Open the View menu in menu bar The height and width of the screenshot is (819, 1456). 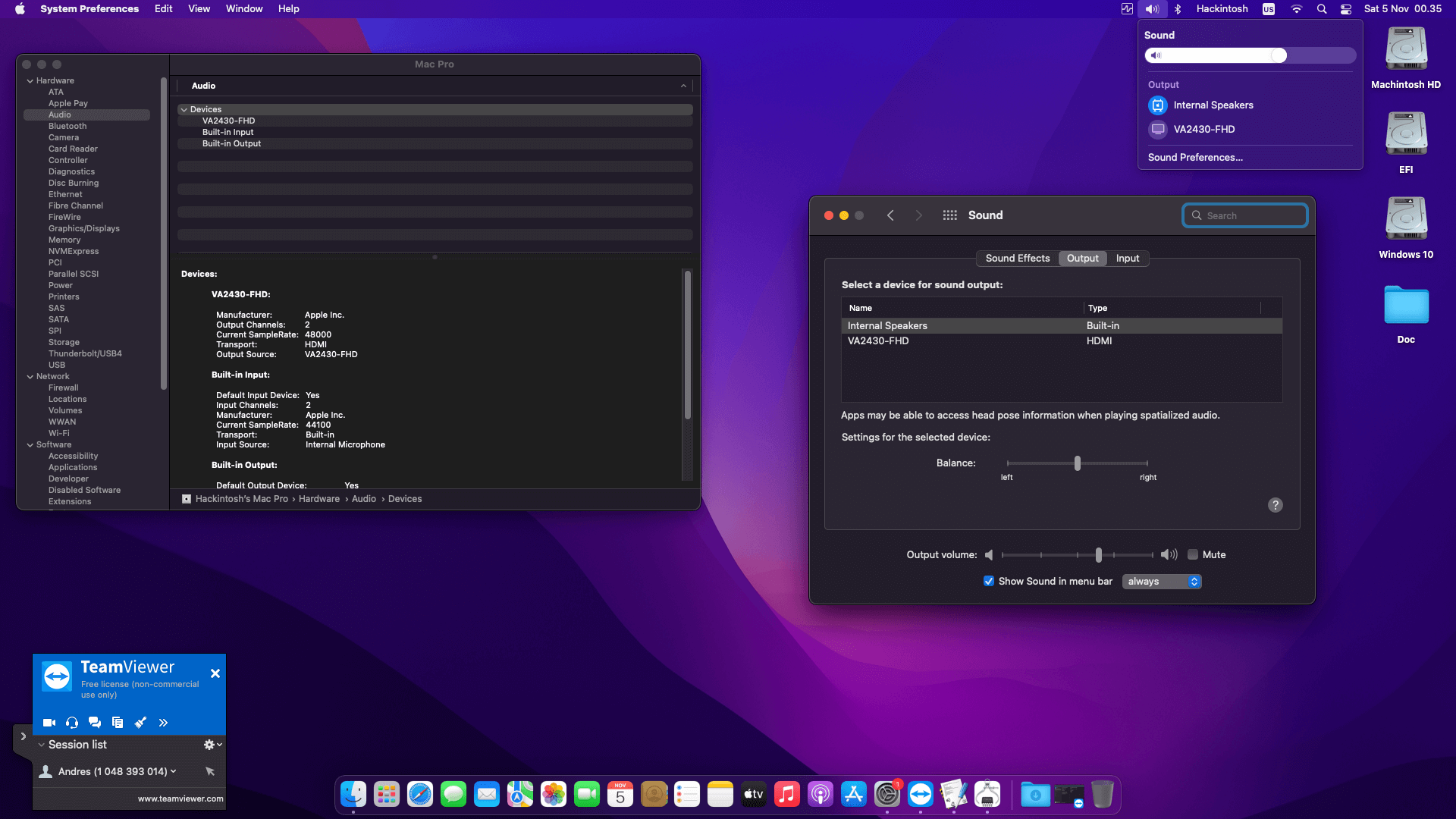point(199,9)
